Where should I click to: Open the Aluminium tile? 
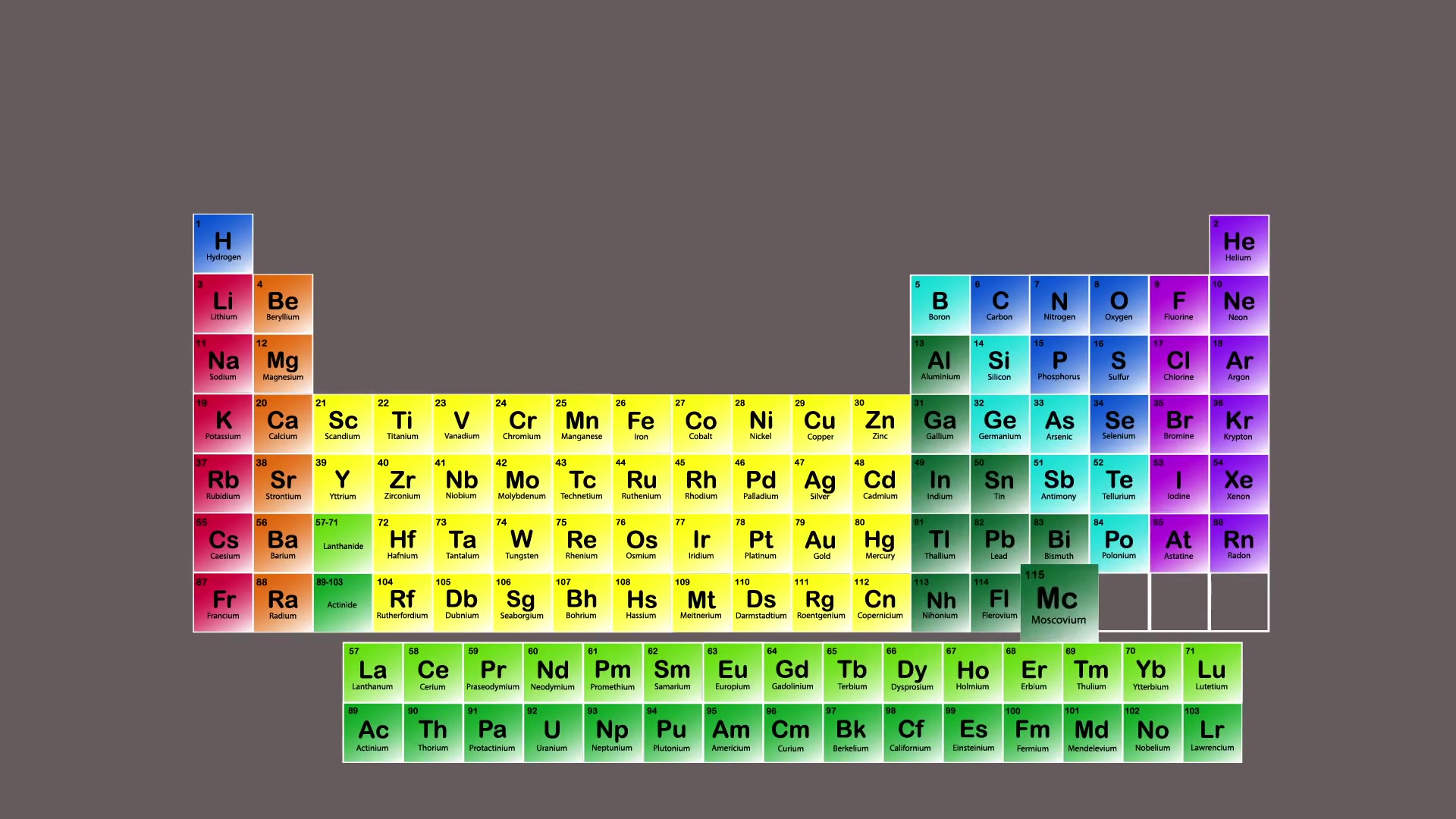tap(940, 364)
